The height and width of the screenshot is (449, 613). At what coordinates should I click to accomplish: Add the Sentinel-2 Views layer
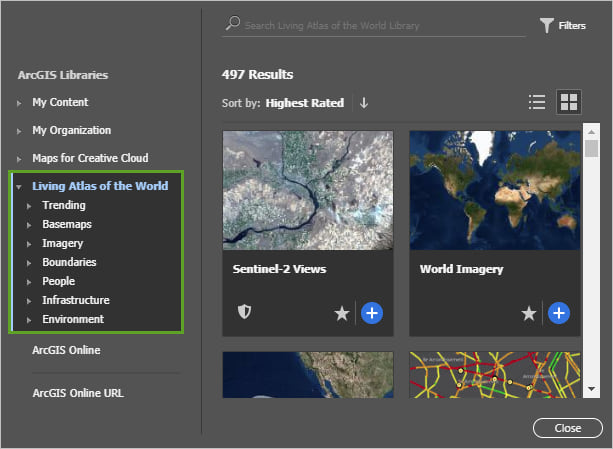pos(371,313)
